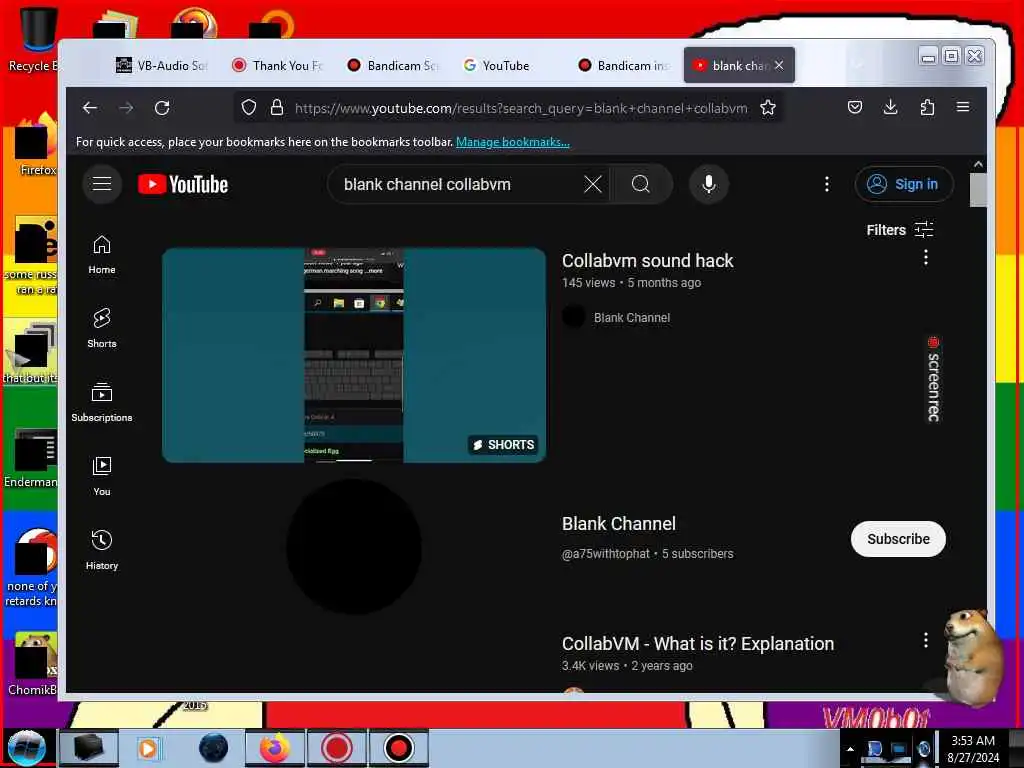Open the Blank Channel result title
This screenshot has height=768, width=1024.
pyautogui.click(x=618, y=524)
